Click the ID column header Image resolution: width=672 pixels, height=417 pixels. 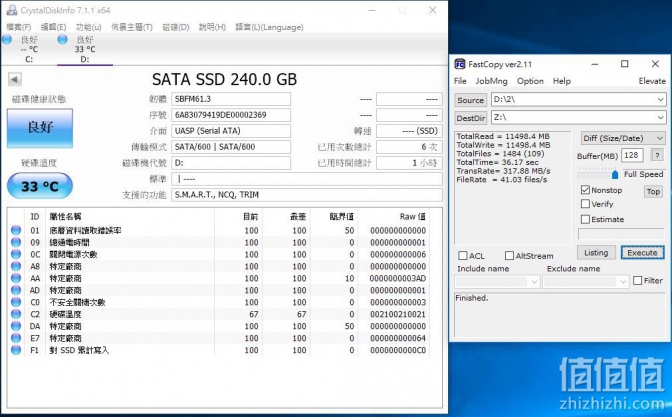tap(34, 217)
